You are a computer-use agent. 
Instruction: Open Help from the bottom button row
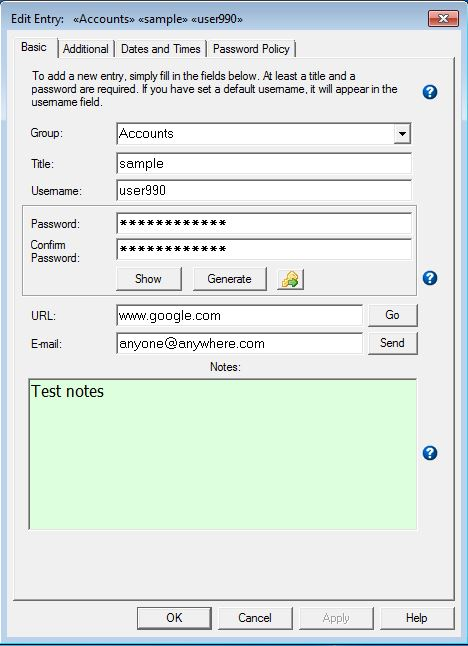pos(417,618)
